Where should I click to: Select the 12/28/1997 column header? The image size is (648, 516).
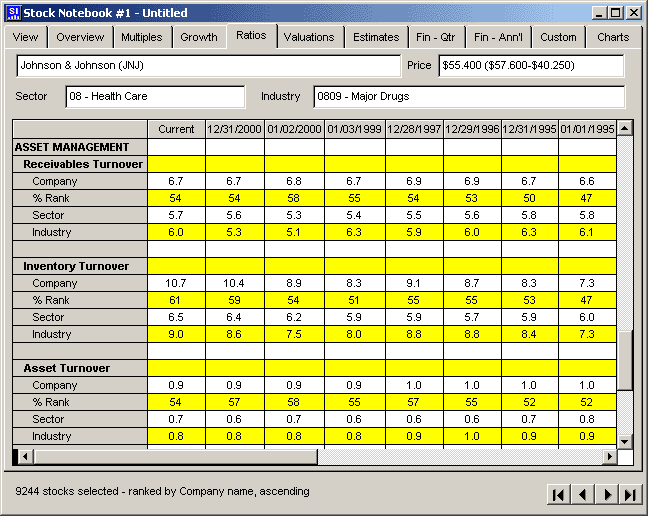pos(414,129)
